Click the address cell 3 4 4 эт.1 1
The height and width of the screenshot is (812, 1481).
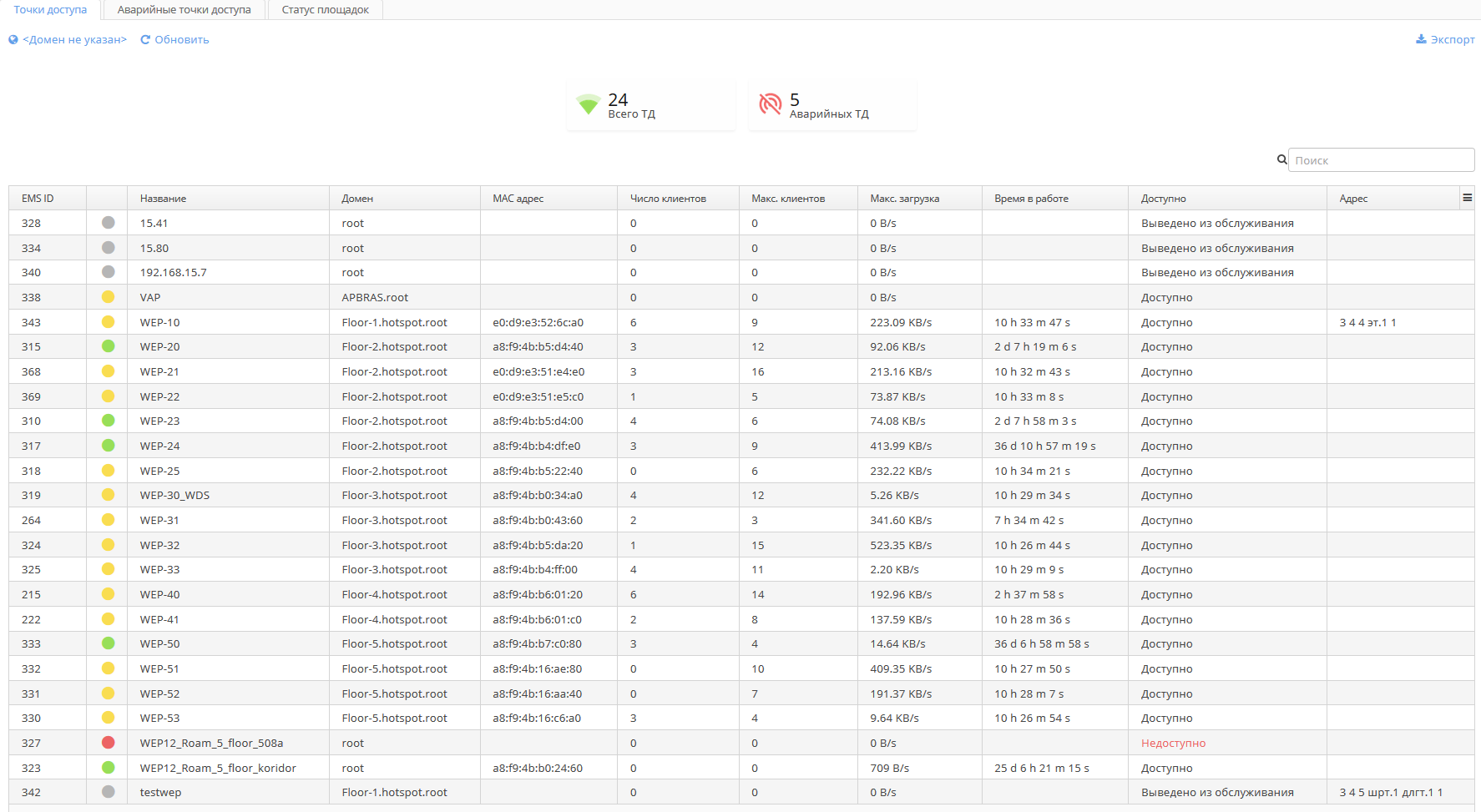1401,322
